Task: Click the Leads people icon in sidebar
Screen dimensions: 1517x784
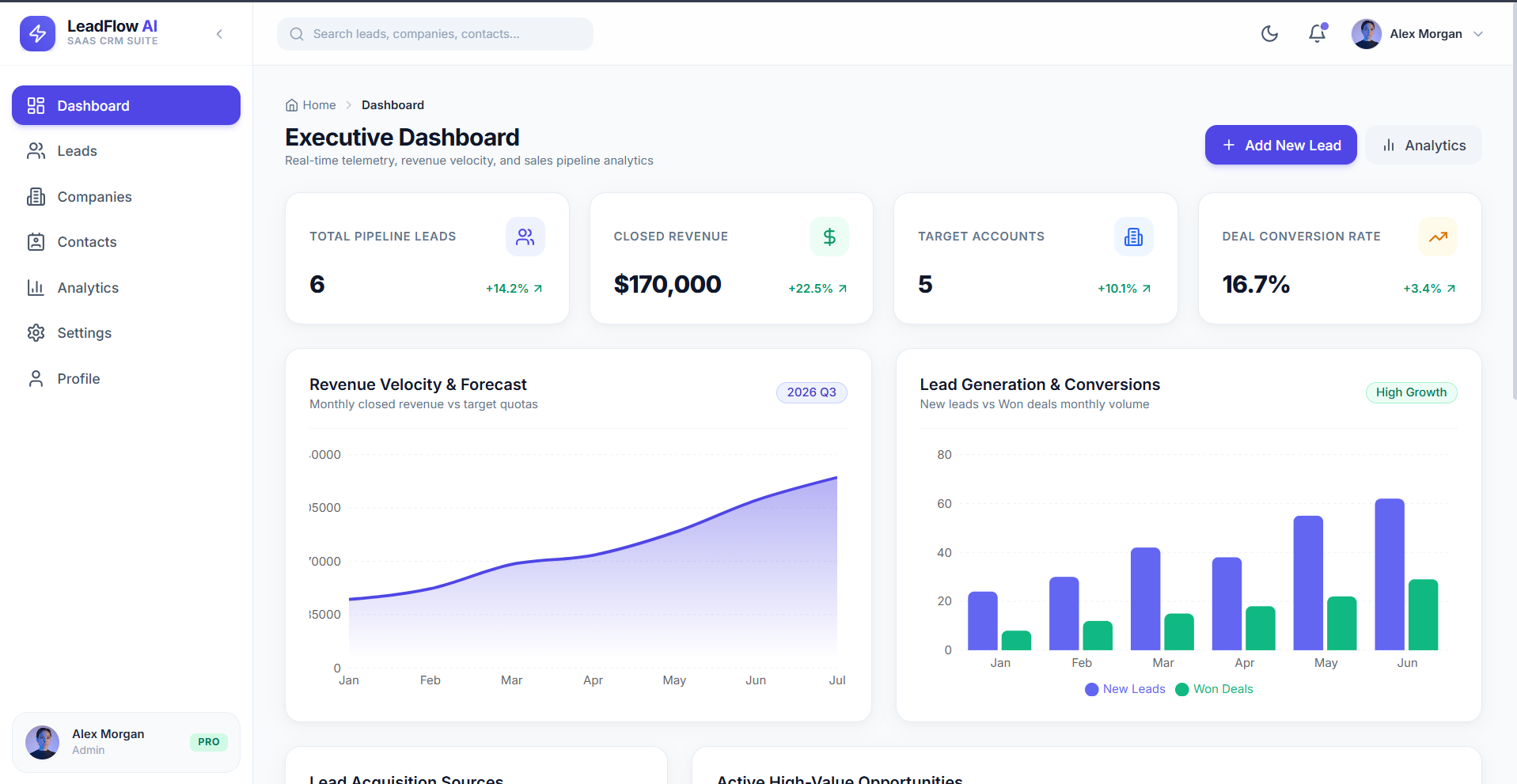Action: [36, 151]
